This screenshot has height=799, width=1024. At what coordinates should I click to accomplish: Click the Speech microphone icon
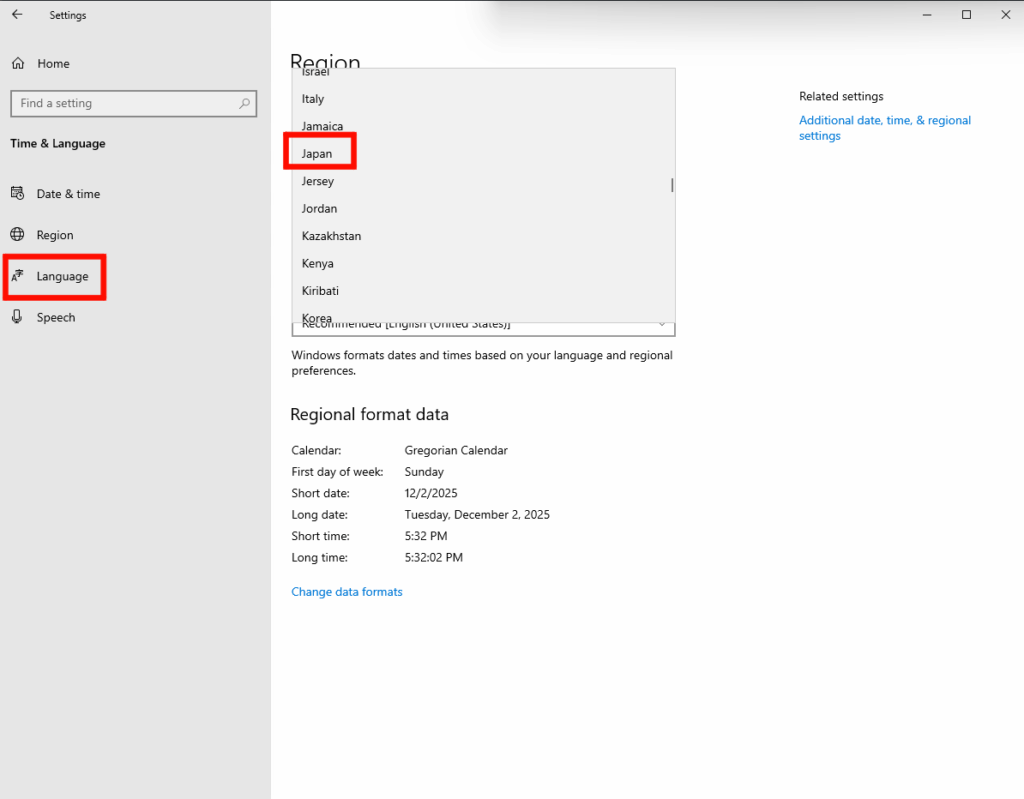click(x=18, y=317)
